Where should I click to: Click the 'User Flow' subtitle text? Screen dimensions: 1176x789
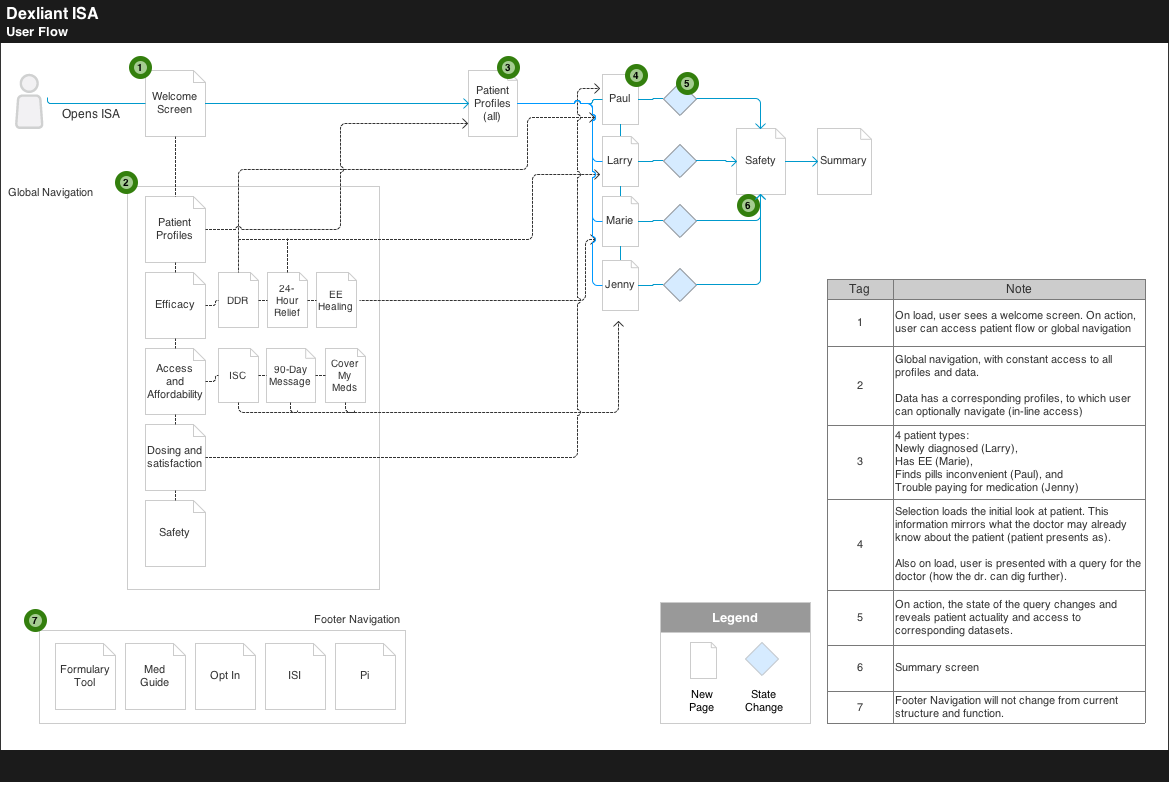(38, 32)
